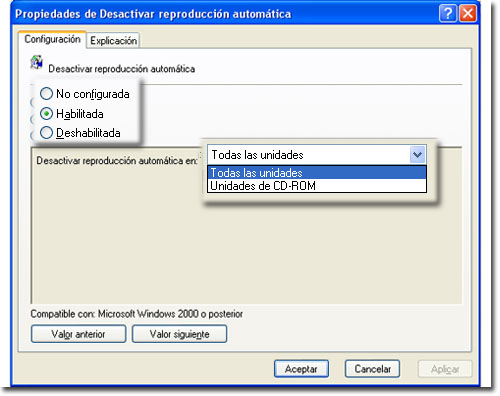Close the properties dialog window

click(x=468, y=14)
